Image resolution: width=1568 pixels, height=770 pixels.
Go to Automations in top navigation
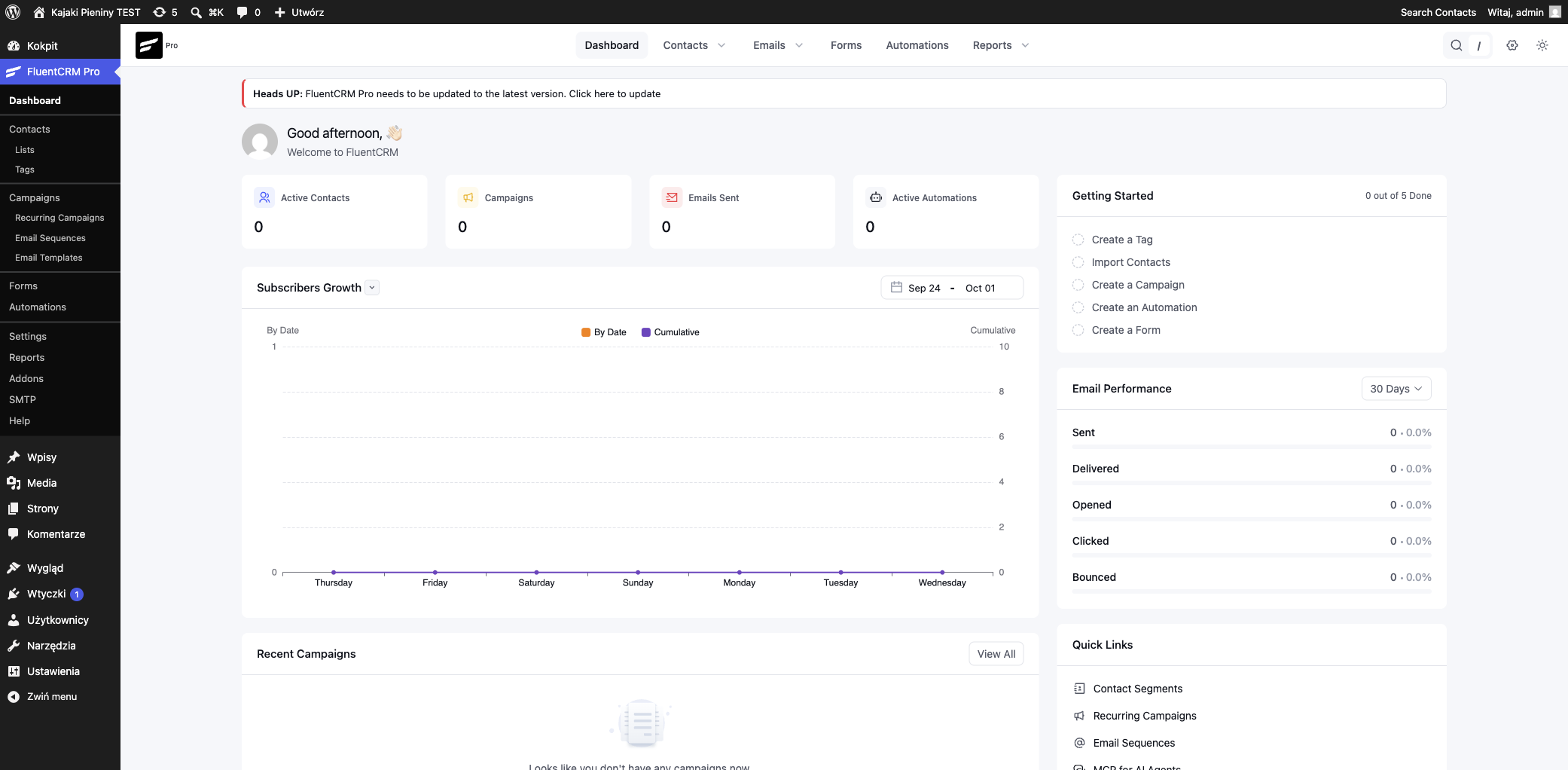[x=917, y=45]
